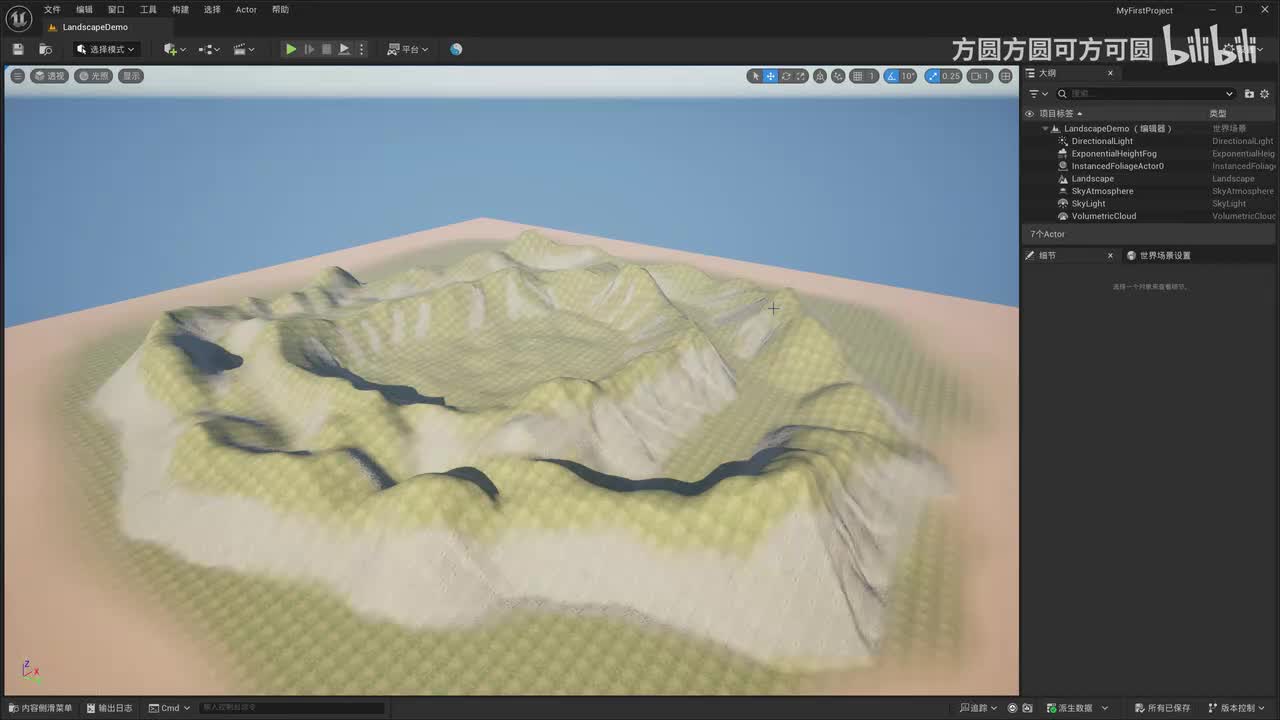This screenshot has width=1280, height=720.
Task: Click the 显示 show flags button
Action: [131, 76]
